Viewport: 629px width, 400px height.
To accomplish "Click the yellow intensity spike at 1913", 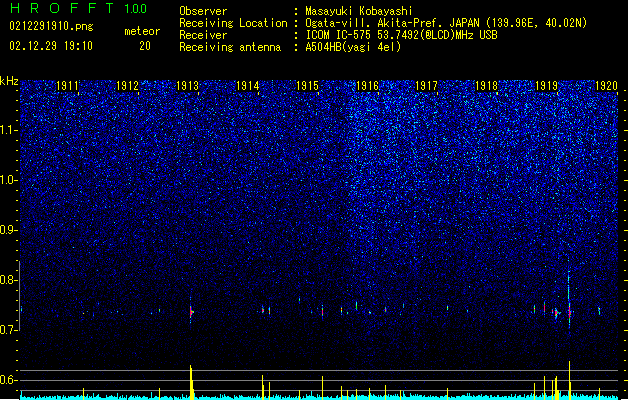I will tap(191, 382).
